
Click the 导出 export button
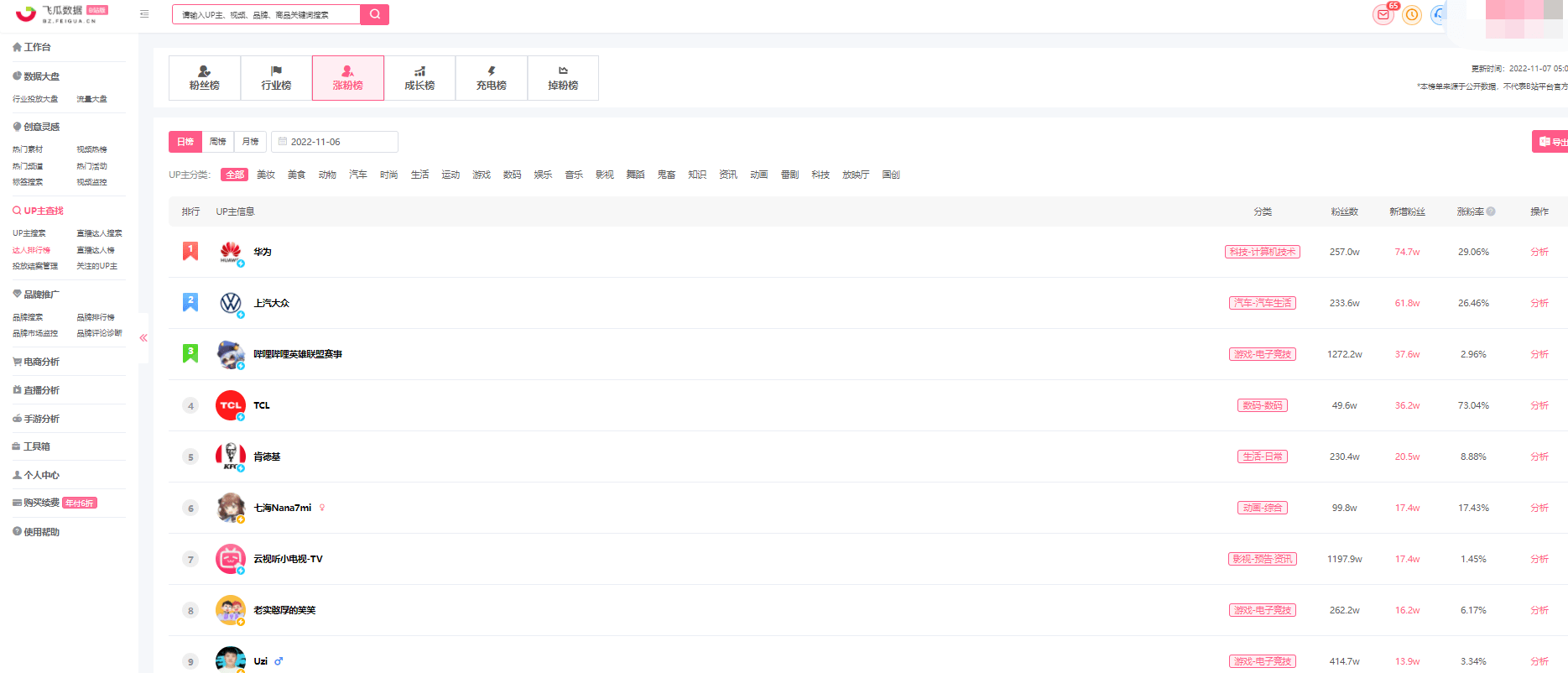point(1550,142)
